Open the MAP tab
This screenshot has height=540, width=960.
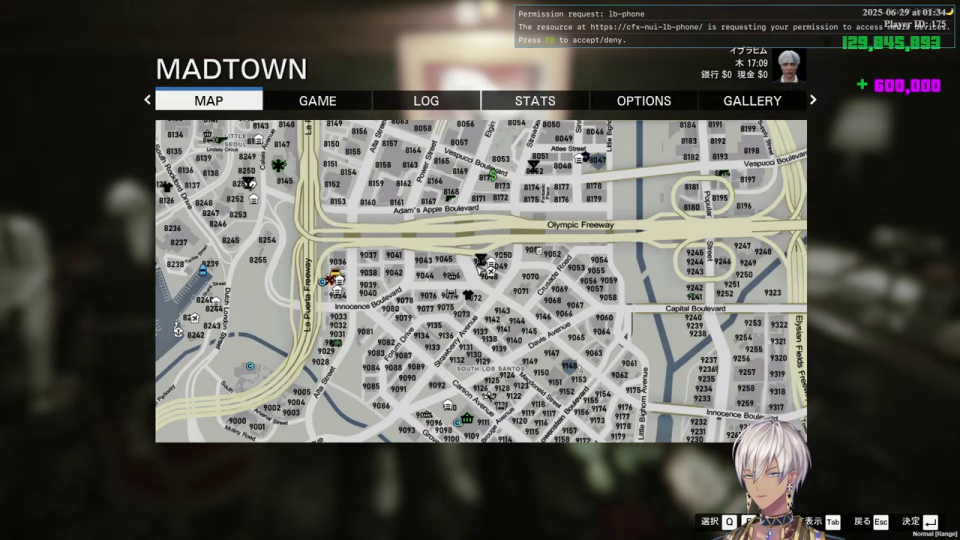pyautogui.click(x=209, y=100)
